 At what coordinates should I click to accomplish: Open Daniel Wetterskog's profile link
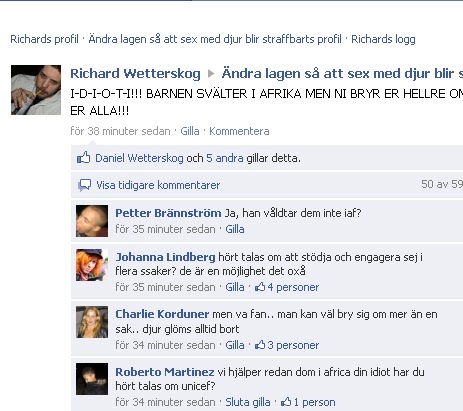[x=139, y=158]
